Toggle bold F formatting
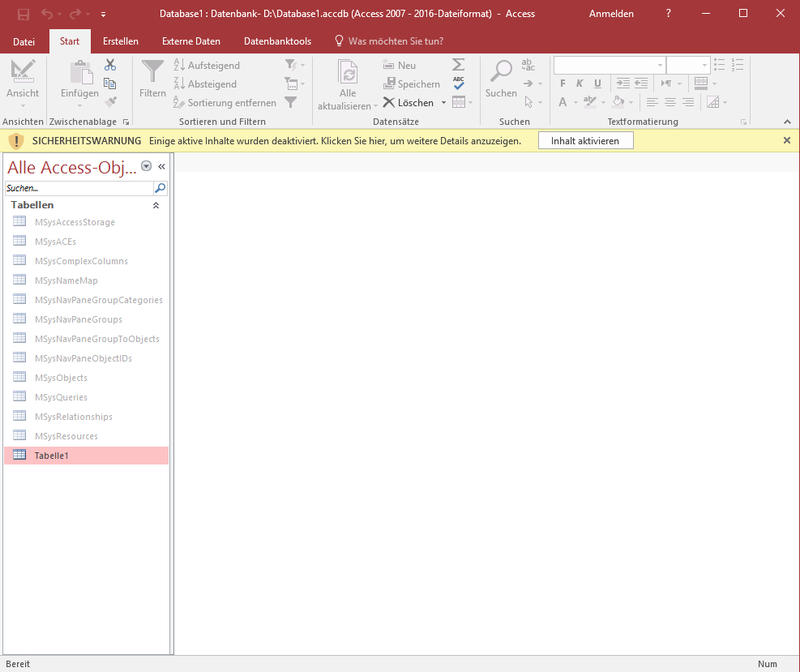The height and width of the screenshot is (672, 800). click(562, 83)
